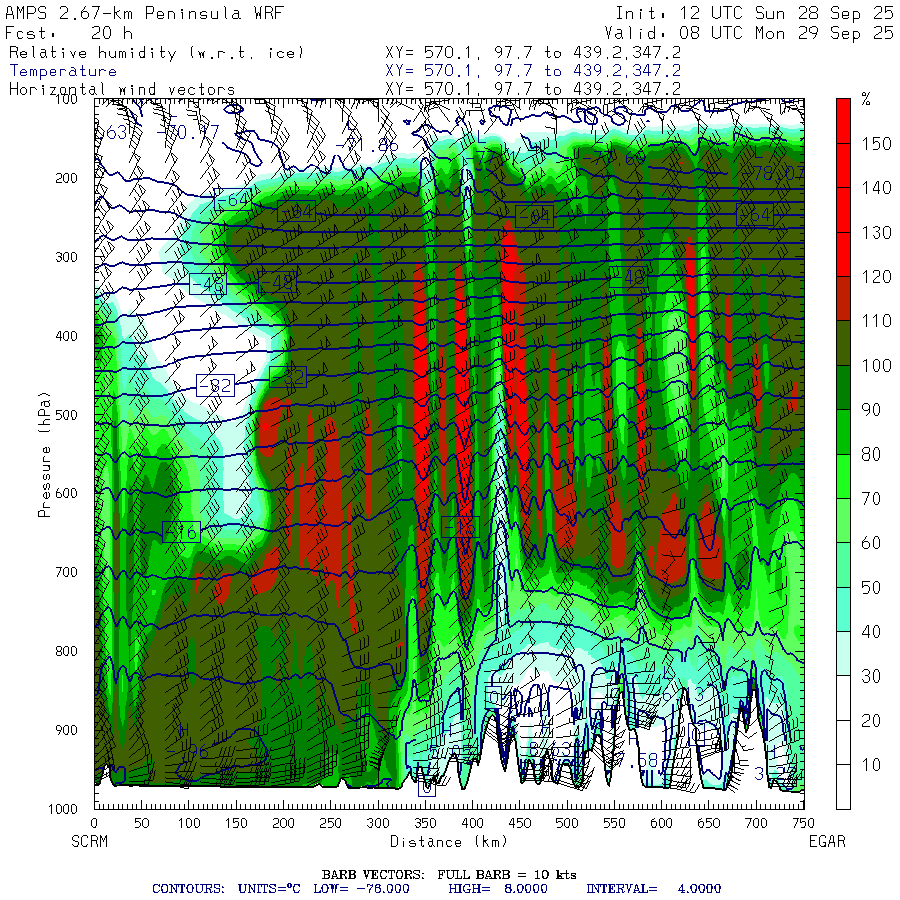This screenshot has width=900, height=900.
Task: Click the '10' color bar tick label
Action: pyautogui.click(x=871, y=765)
